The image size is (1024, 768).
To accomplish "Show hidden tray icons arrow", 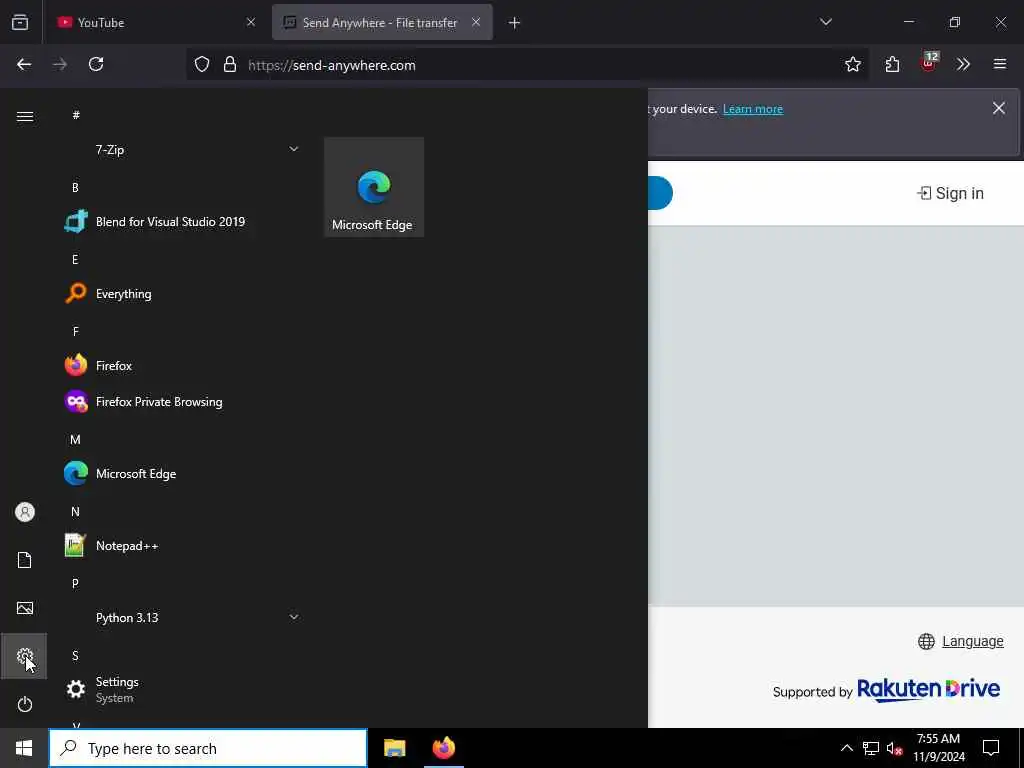I will tap(846, 748).
